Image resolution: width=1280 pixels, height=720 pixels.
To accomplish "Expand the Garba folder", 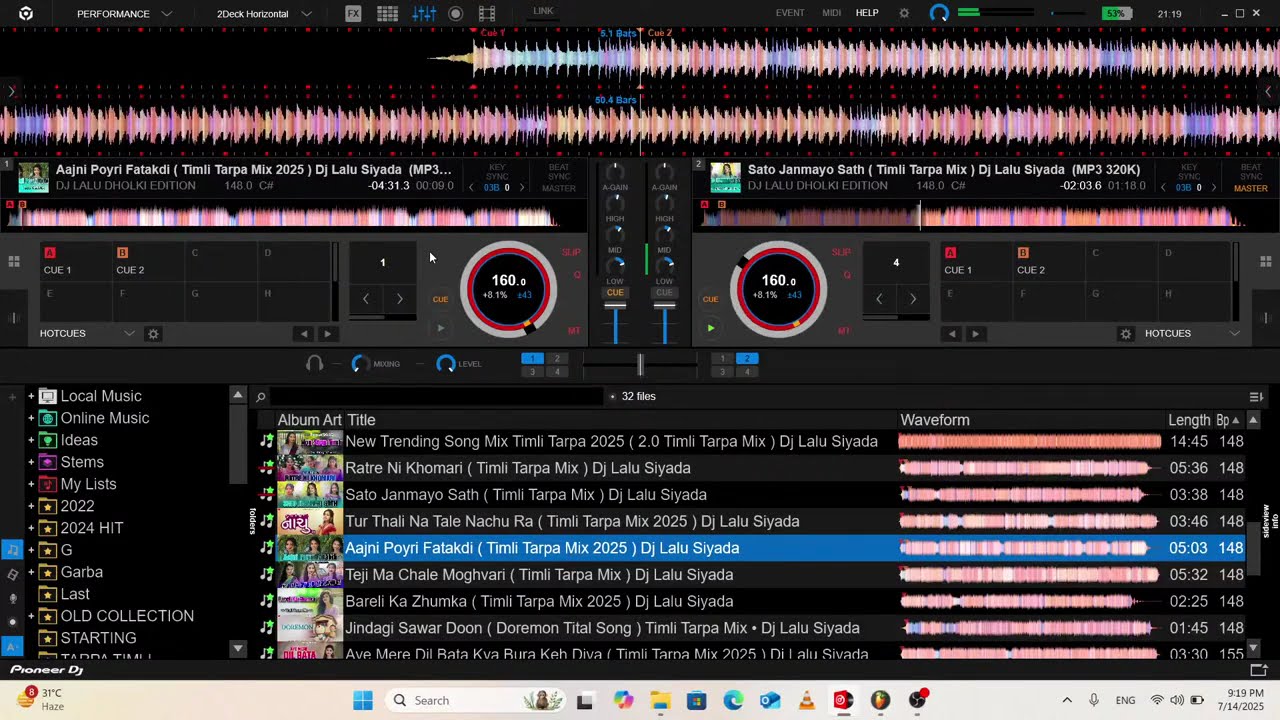I will (x=31, y=573).
